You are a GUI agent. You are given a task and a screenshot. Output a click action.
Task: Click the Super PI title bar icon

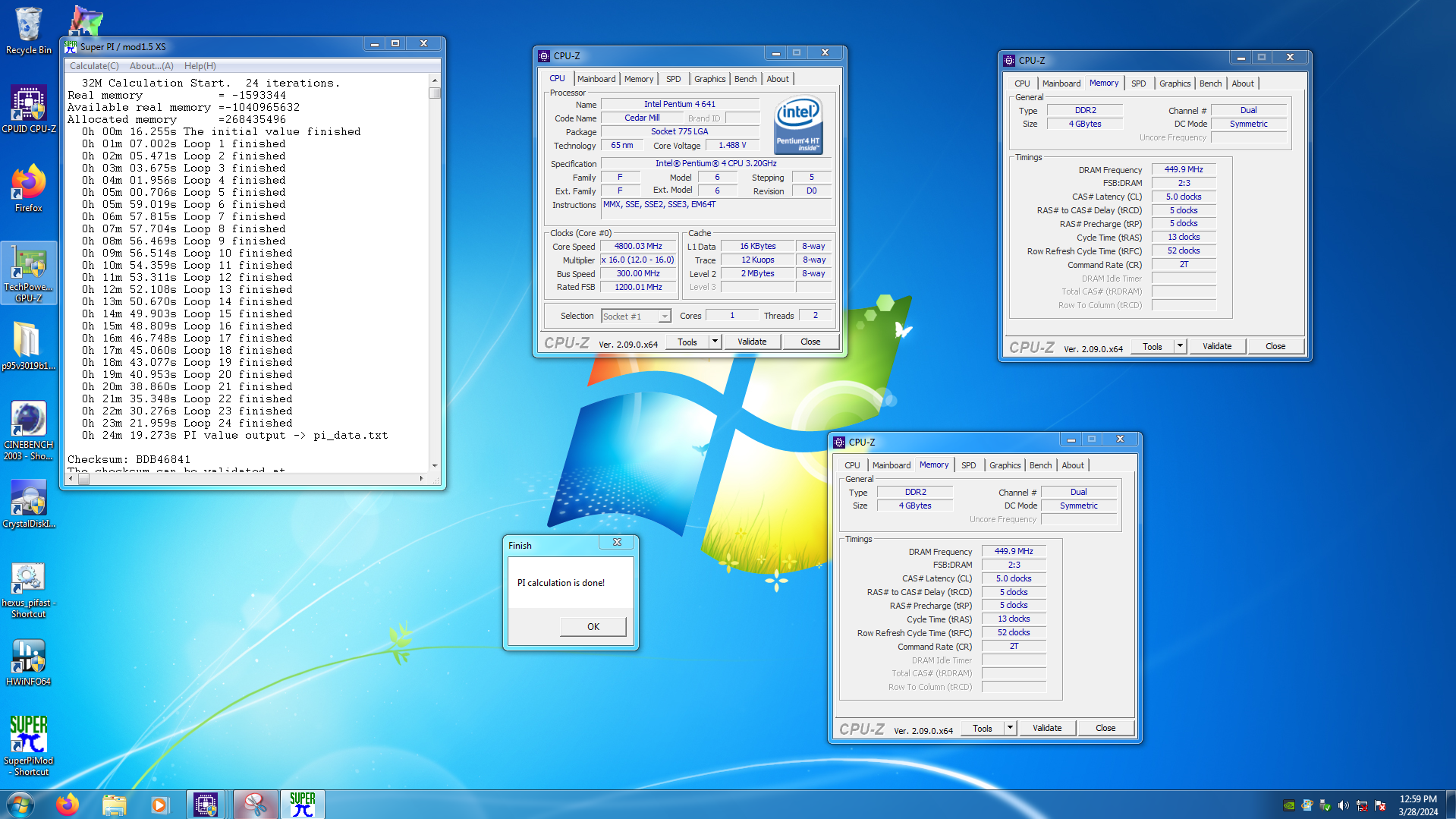pyautogui.click(x=71, y=46)
